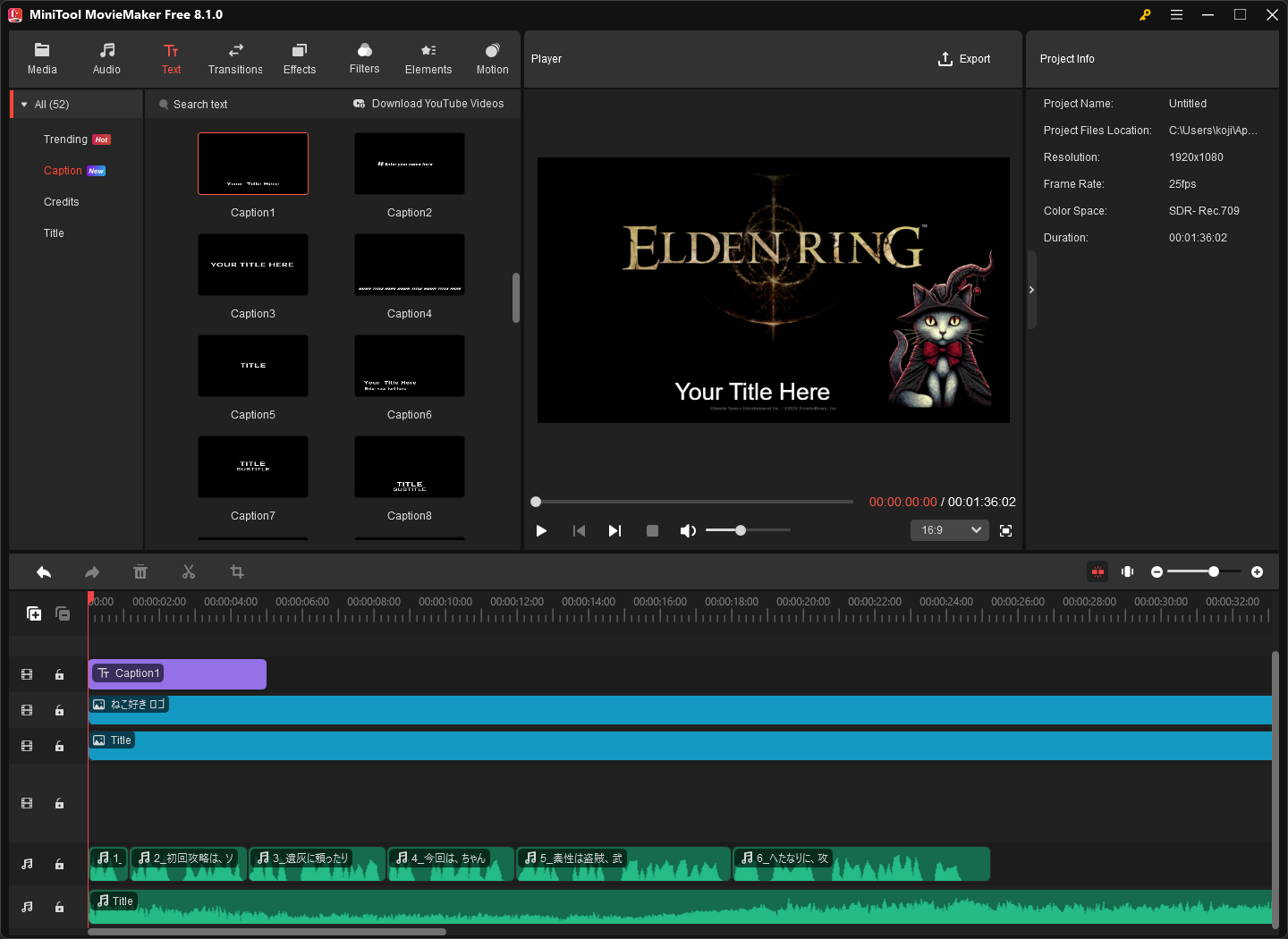This screenshot has width=1288, height=939.
Task: Jump to next frame
Action: [x=614, y=530]
